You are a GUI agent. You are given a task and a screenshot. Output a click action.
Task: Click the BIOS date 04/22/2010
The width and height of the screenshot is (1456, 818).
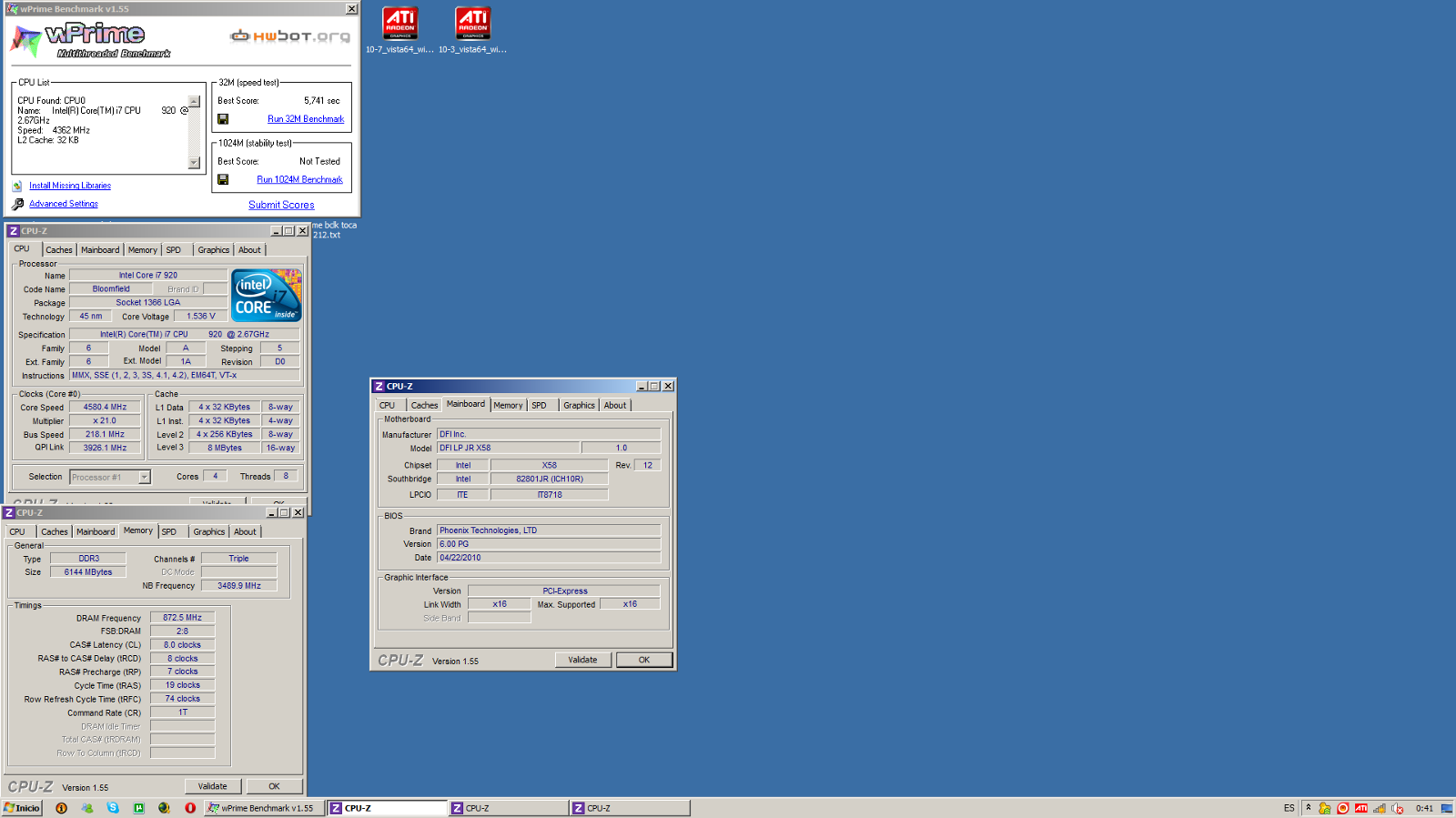[x=548, y=558]
